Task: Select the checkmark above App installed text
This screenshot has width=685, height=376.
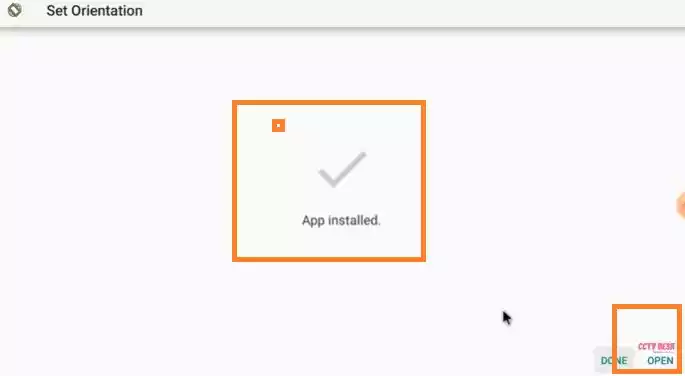Action: 342,169
